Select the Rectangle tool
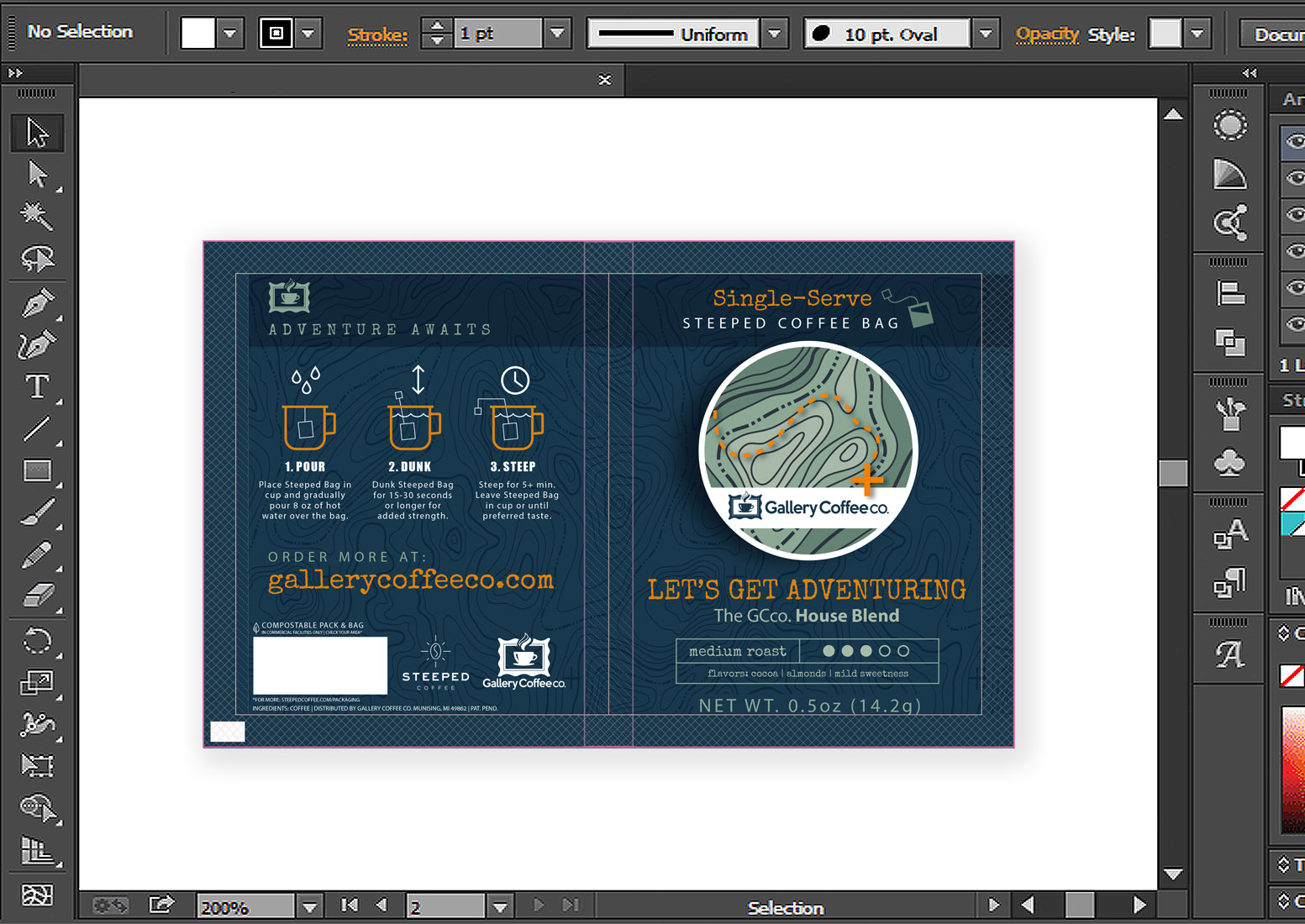 pos(37,470)
